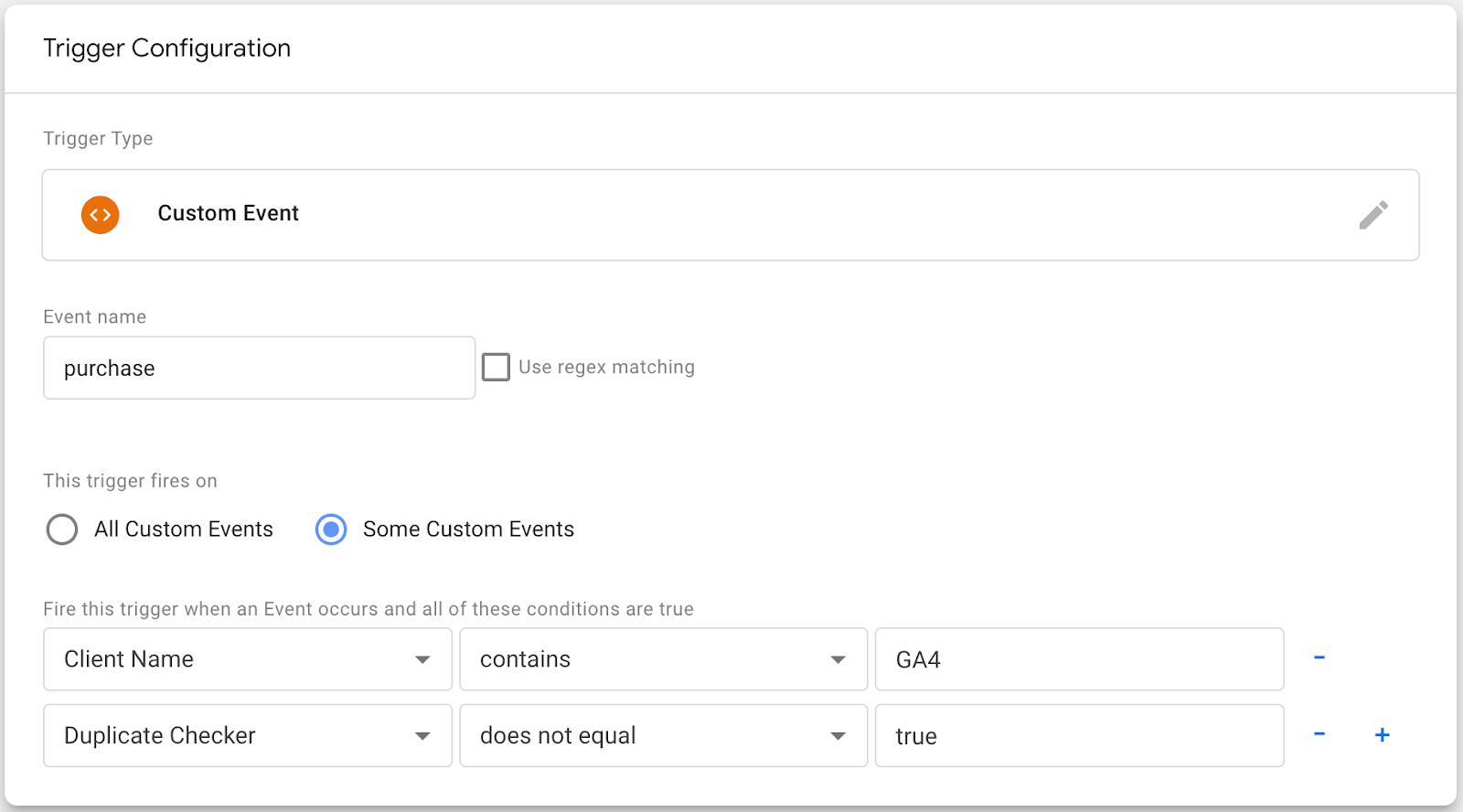Select All Custom Events radio option

tap(62, 529)
